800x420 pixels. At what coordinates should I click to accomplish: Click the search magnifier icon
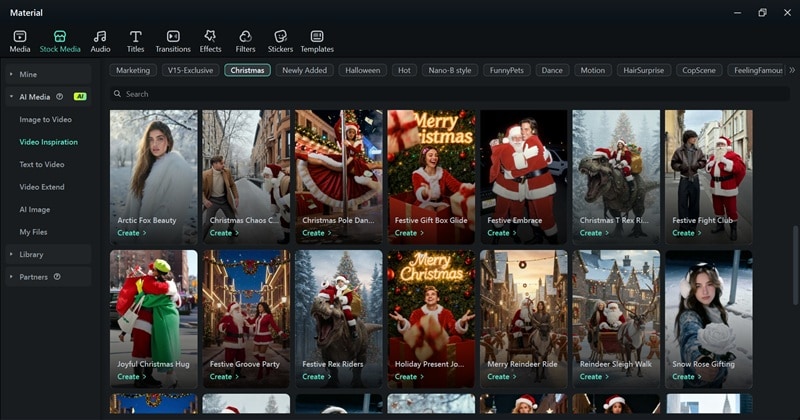[117, 94]
